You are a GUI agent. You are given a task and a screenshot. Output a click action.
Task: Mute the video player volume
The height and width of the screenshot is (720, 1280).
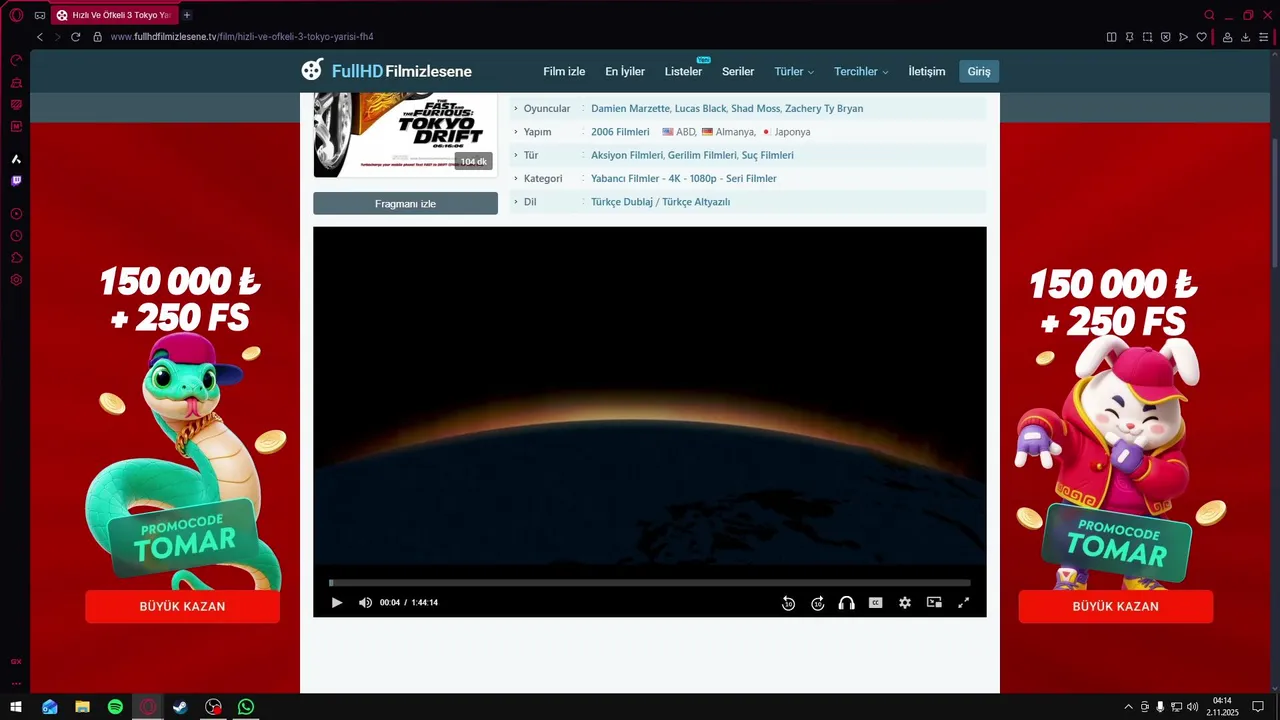tap(365, 603)
